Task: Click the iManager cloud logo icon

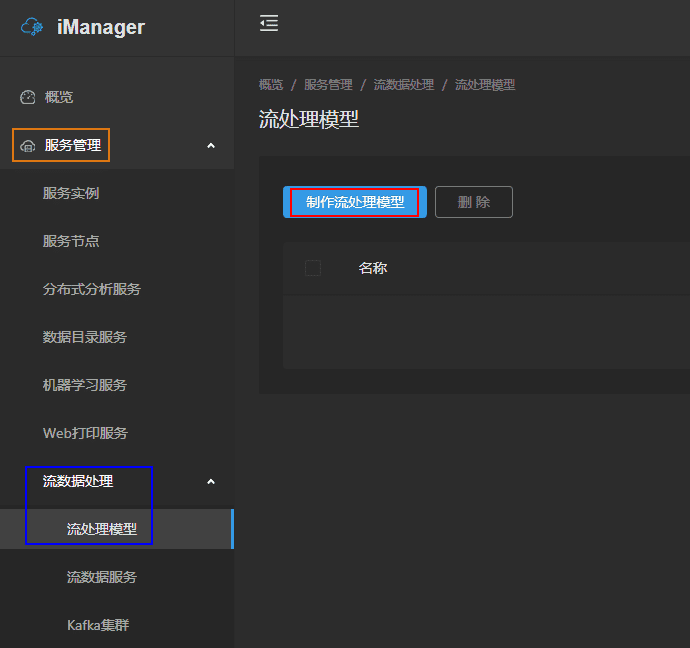Action: pyautogui.click(x=32, y=28)
